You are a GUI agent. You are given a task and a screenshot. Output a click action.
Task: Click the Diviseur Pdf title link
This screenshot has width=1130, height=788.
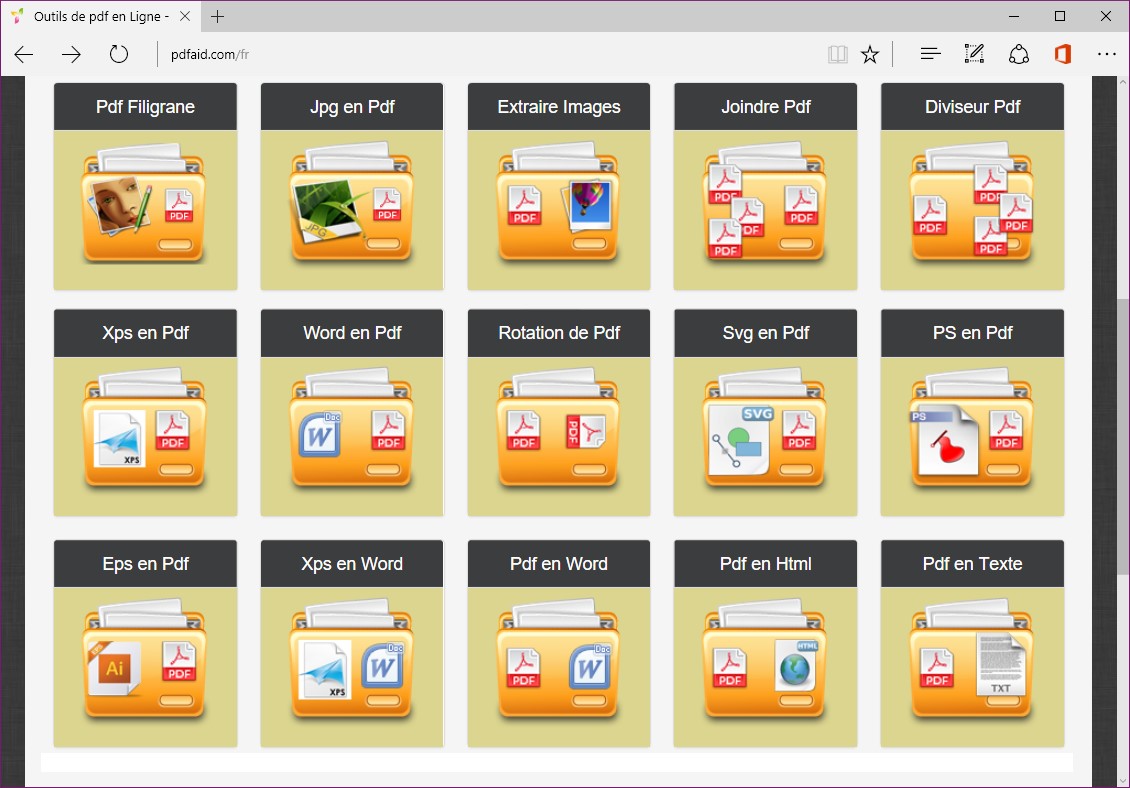point(972,107)
